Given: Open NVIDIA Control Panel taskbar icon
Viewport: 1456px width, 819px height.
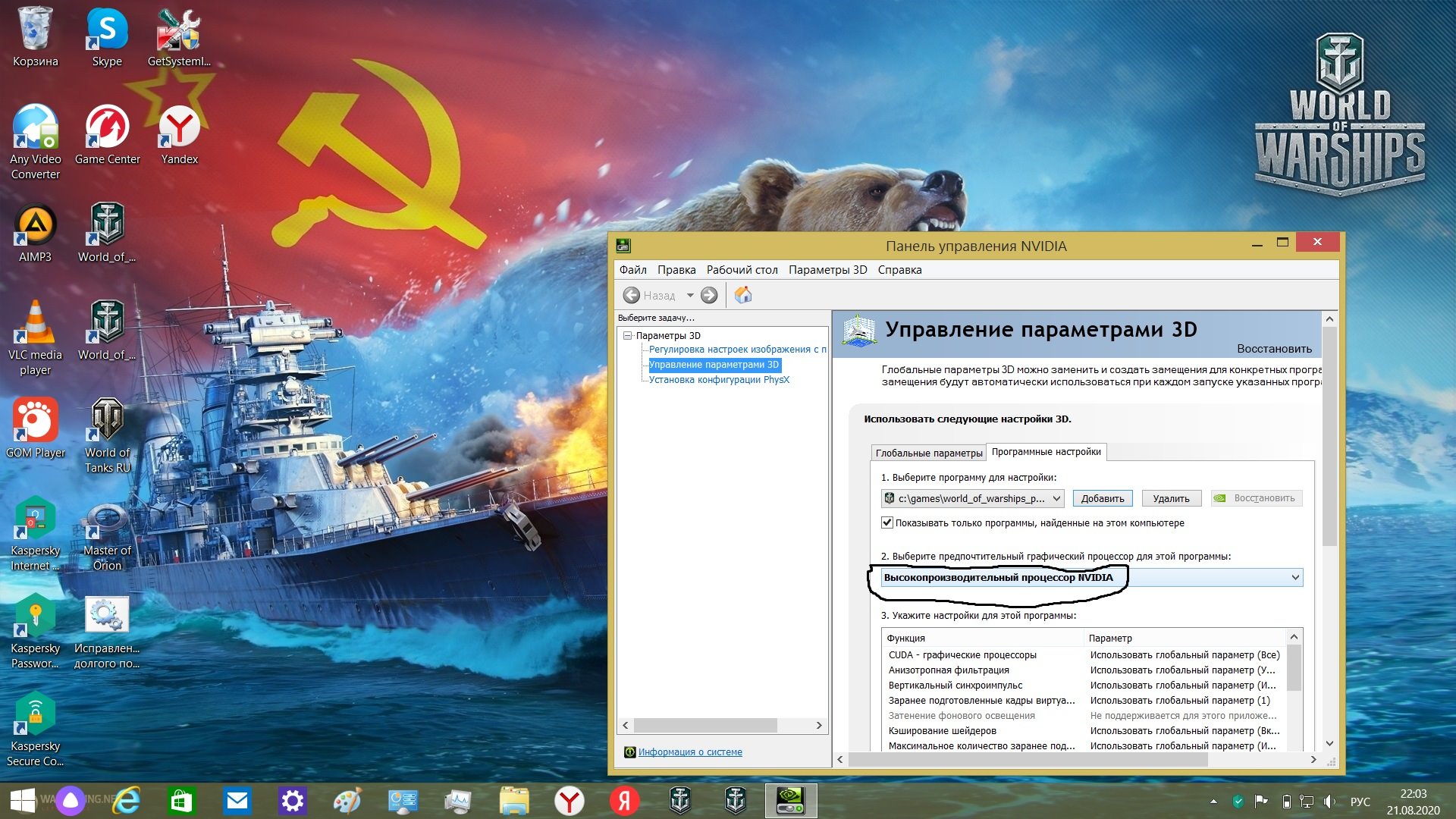Looking at the screenshot, I should pos(791,801).
